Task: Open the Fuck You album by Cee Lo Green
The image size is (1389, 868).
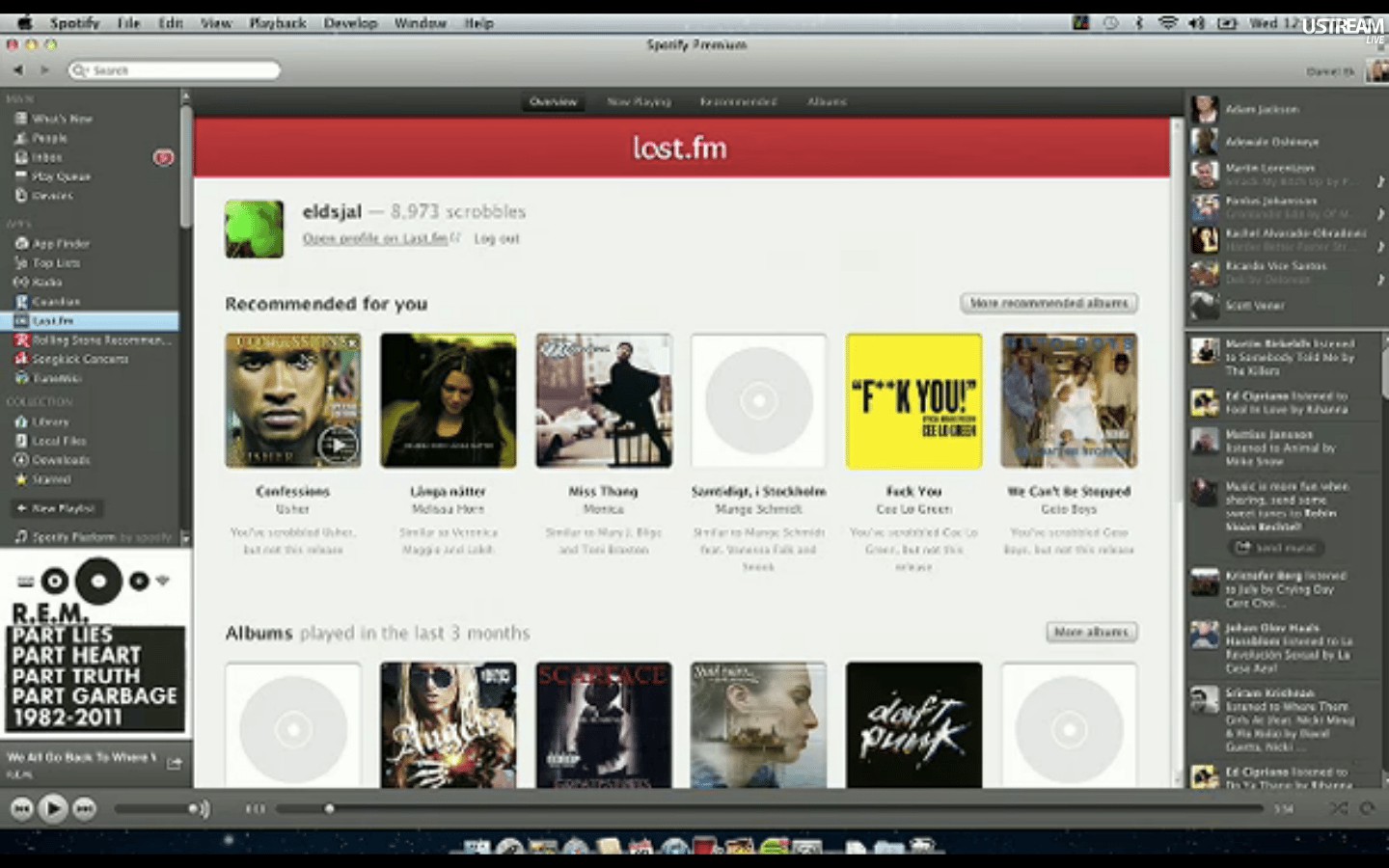Action: point(913,400)
